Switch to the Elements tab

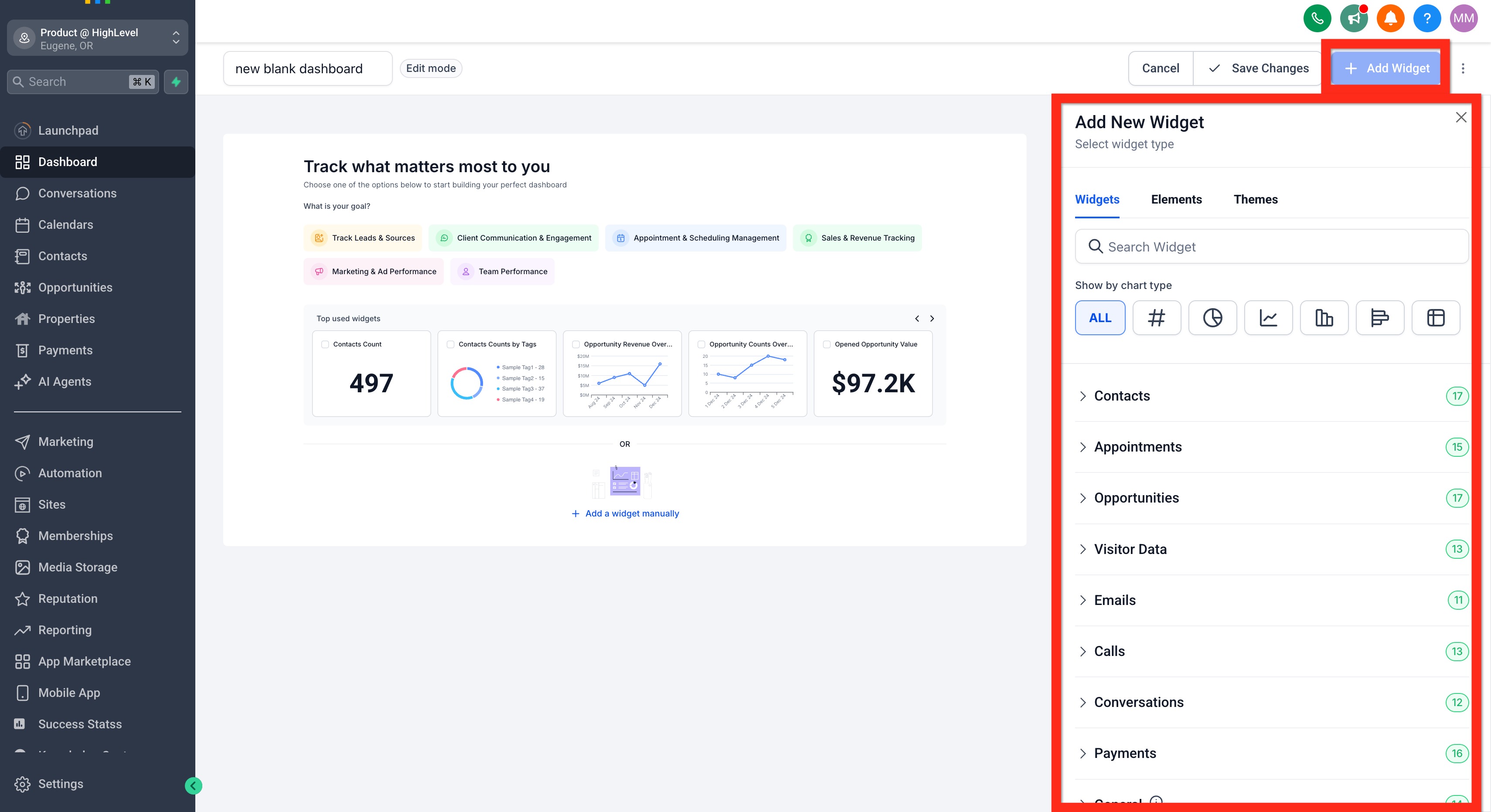1176,200
